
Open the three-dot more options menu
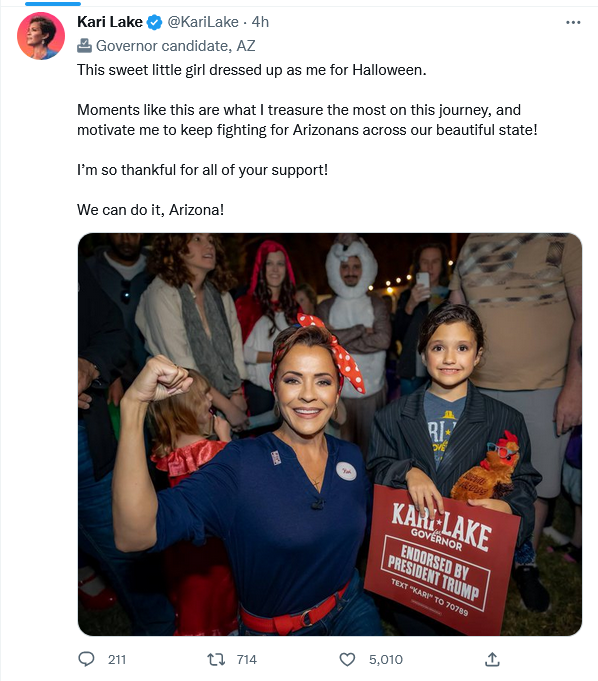coord(573,22)
